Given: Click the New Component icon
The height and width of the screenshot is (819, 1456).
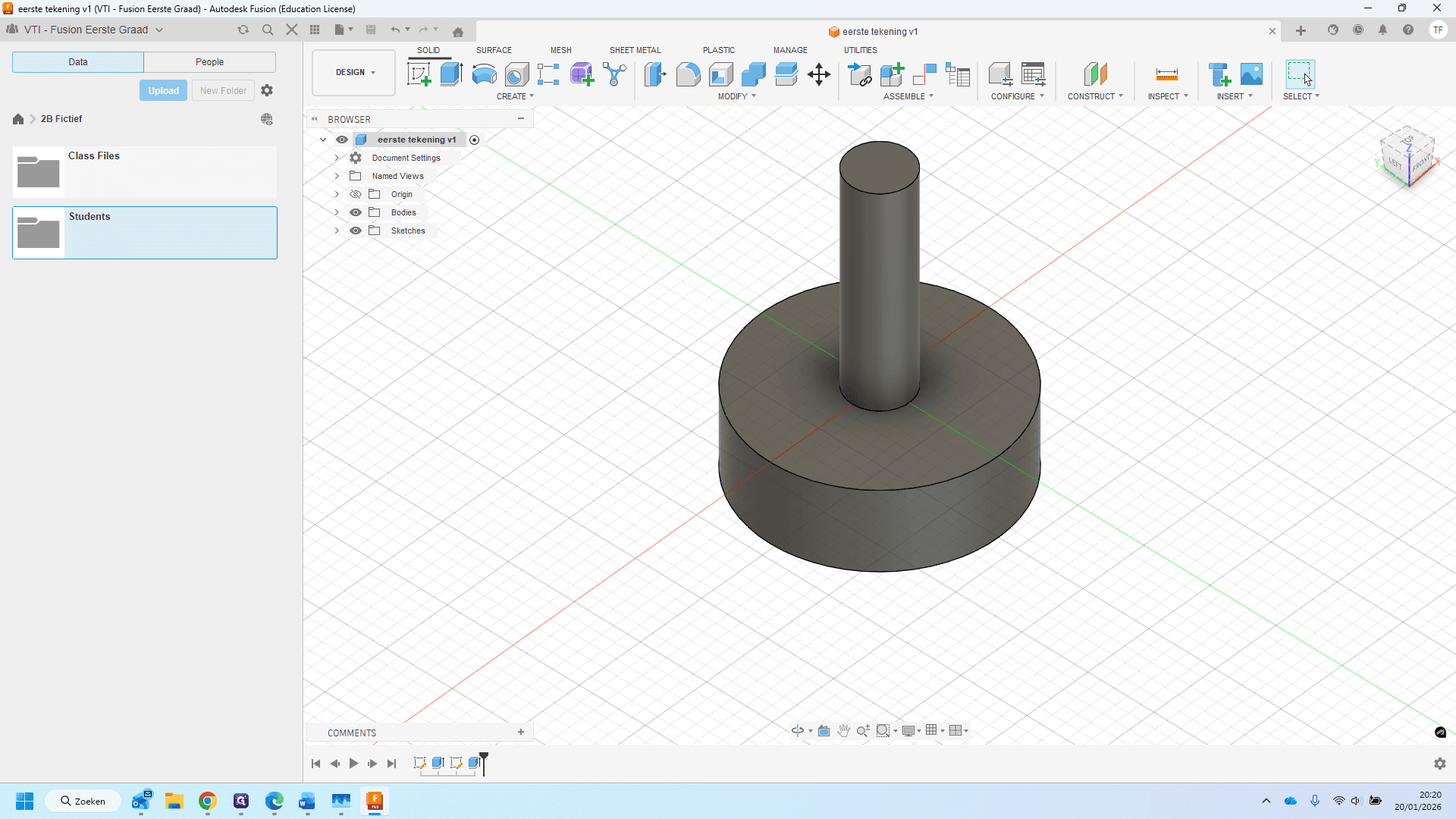Looking at the screenshot, I should tap(893, 74).
